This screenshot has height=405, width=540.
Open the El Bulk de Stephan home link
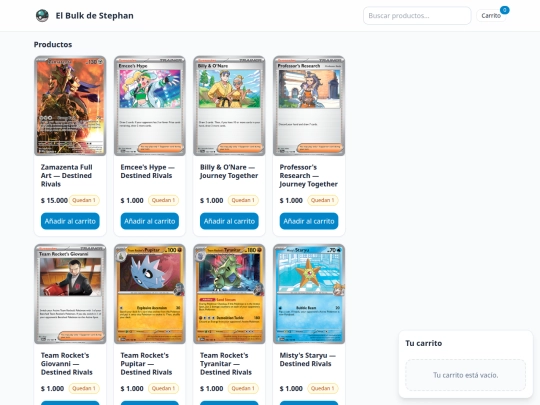[94, 15]
